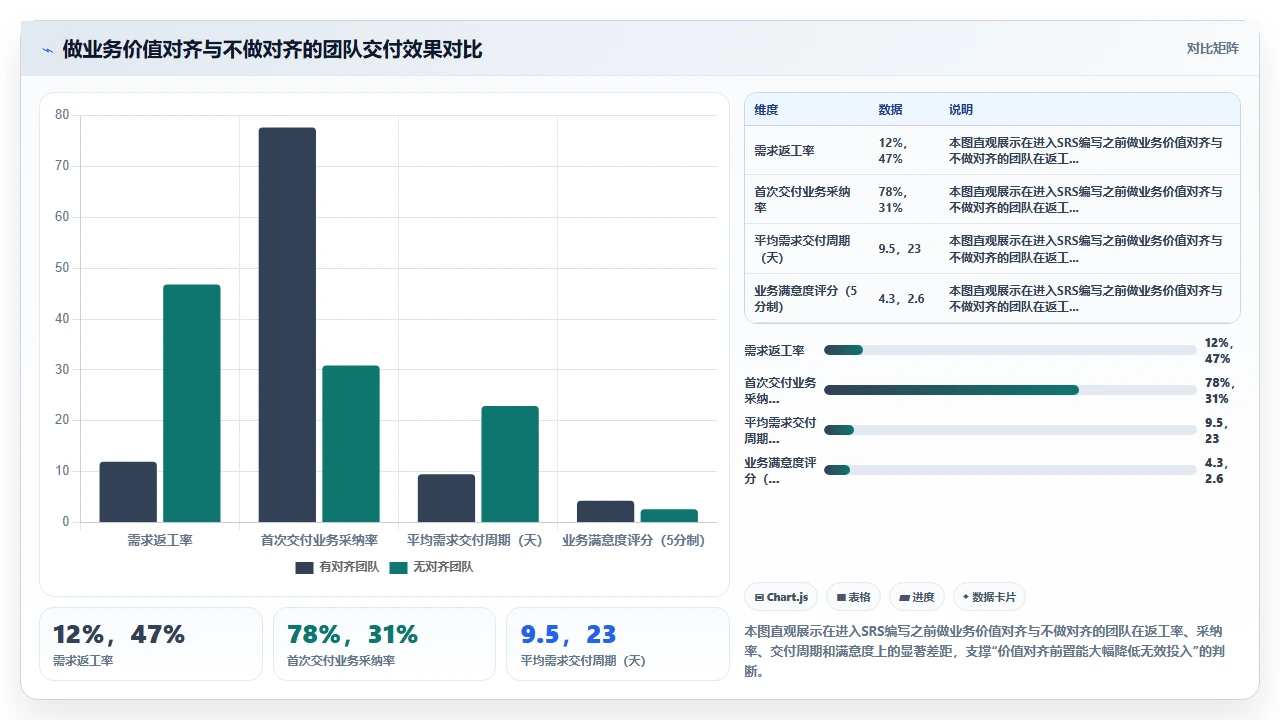Screen dimensions: 1280x720
Task: Open the 9.5, 23 平均需求交付周期 stat card
Action: click(x=618, y=644)
